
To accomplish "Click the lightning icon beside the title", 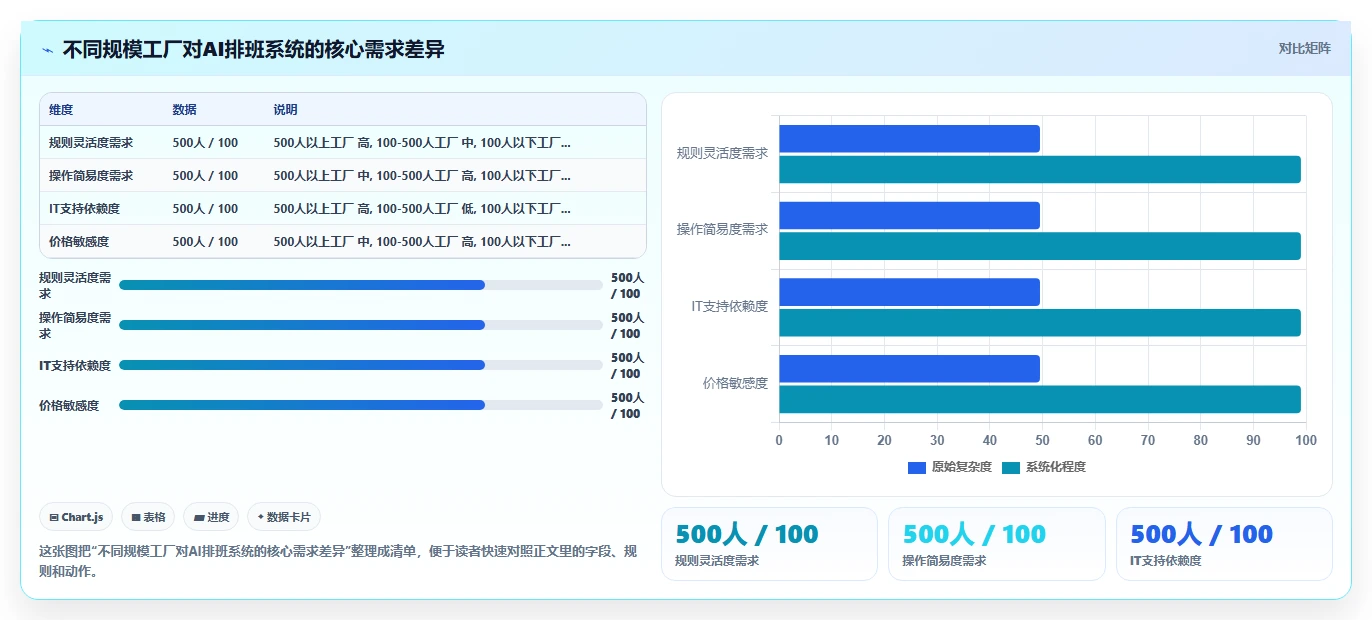I will 48,50.
